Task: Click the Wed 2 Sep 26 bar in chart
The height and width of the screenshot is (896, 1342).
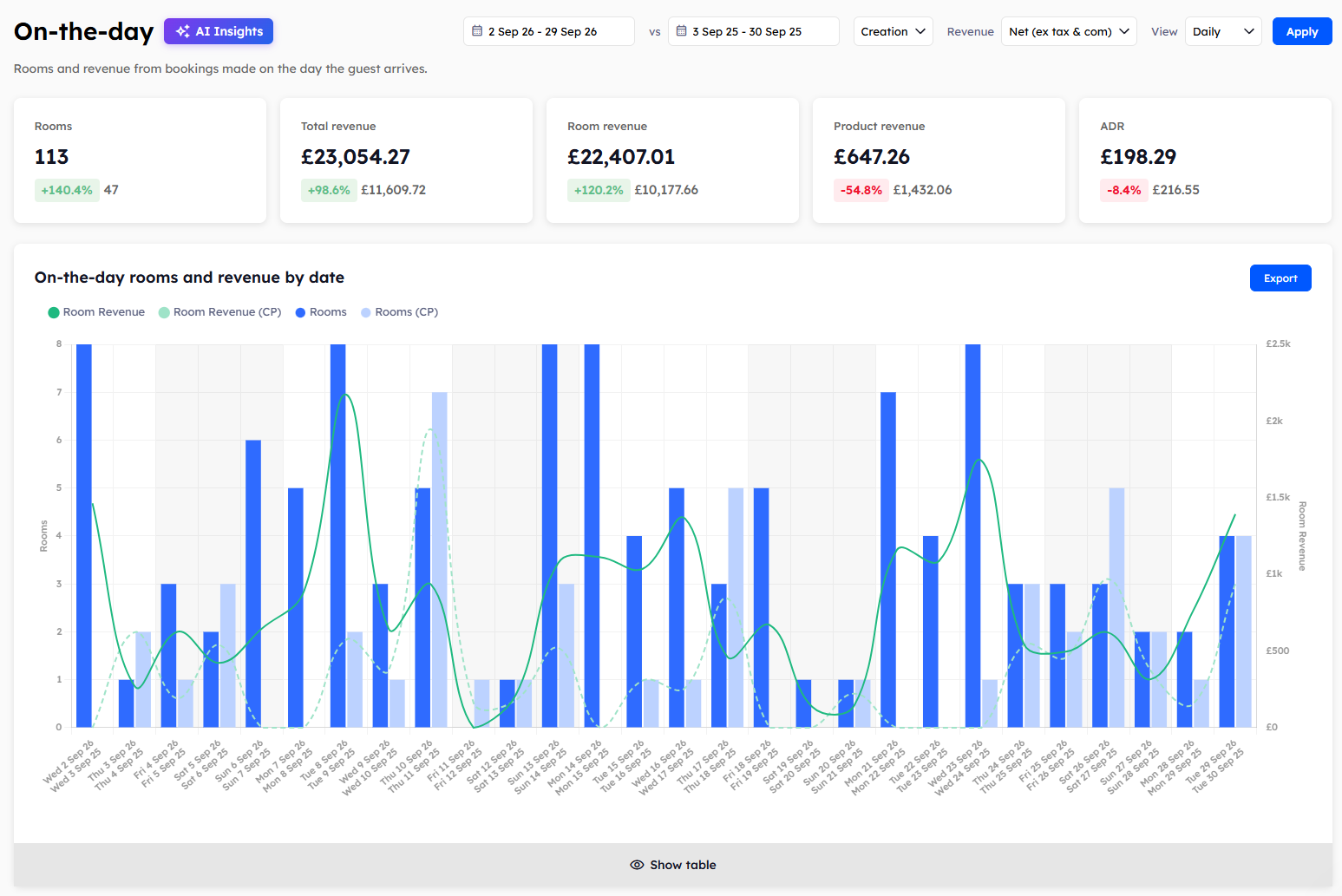Action: pos(84,536)
